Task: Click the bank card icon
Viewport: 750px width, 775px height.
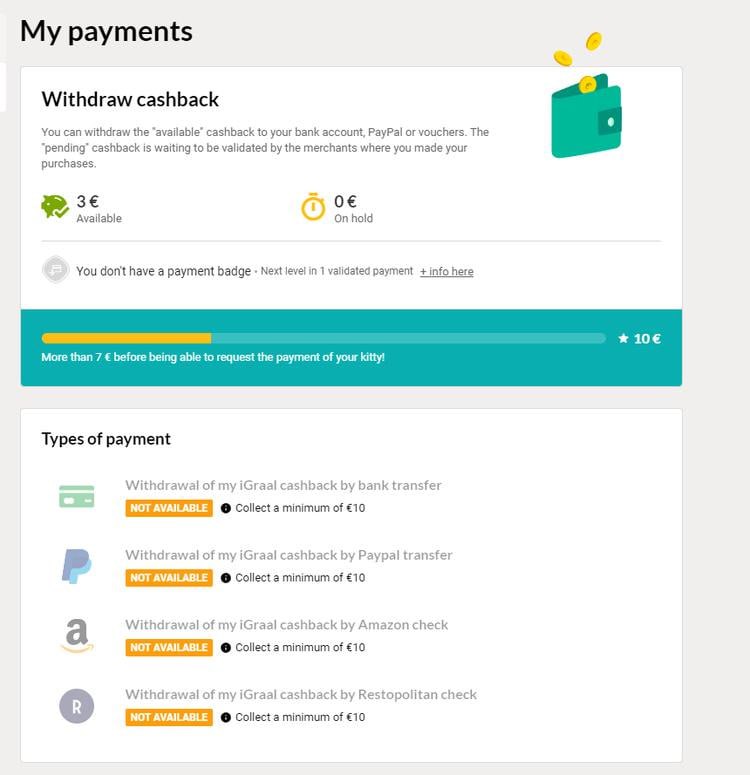Action: (77, 496)
